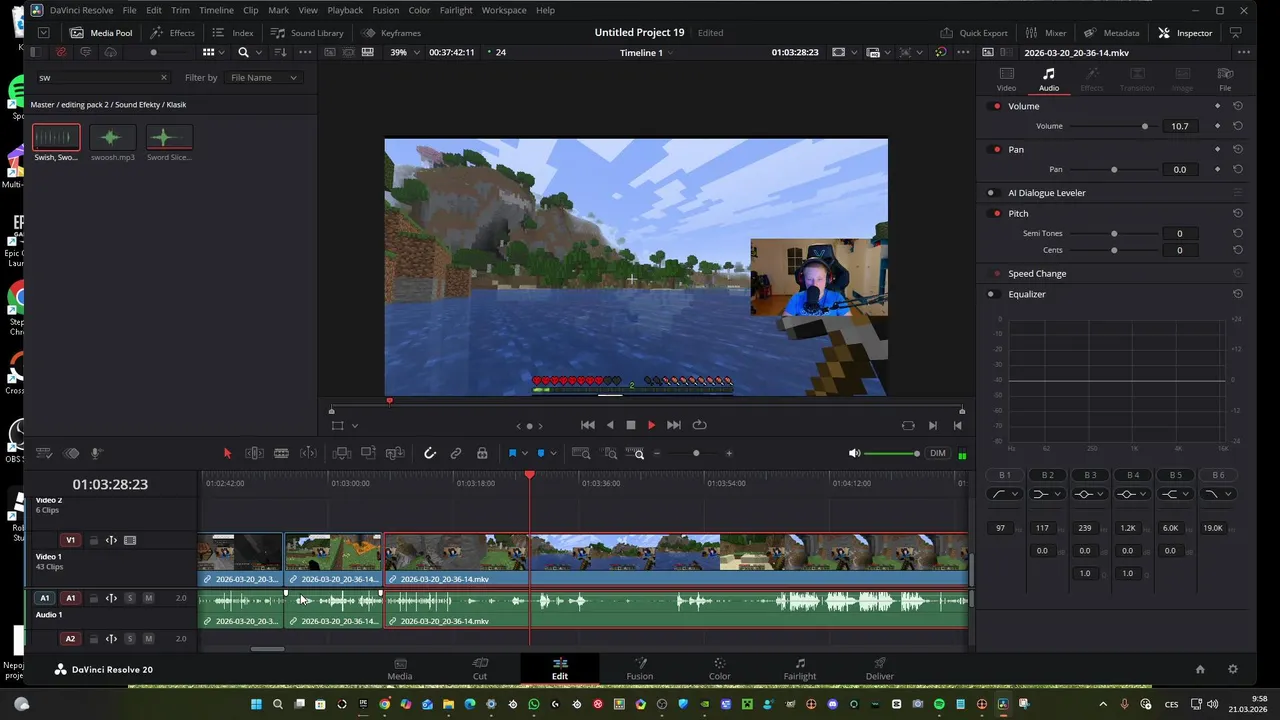Open the Fairlight menu

[456, 10]
